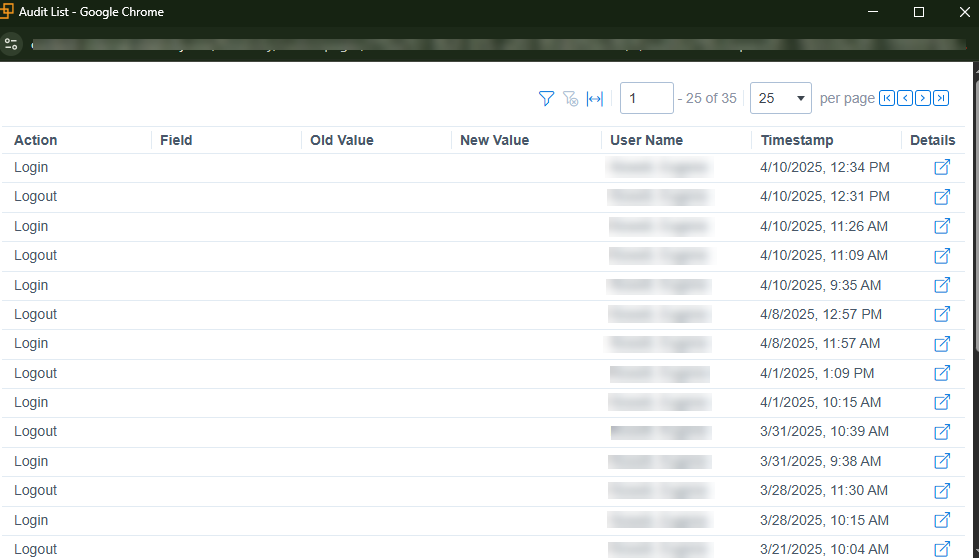Click the Details column header
Image resolution: width=979 pixels, height=558 pixels.
point(932,140)
